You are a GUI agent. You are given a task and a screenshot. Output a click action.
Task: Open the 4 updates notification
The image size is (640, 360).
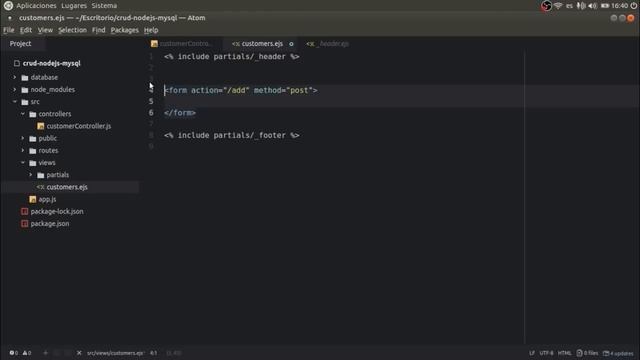[618, 353]
